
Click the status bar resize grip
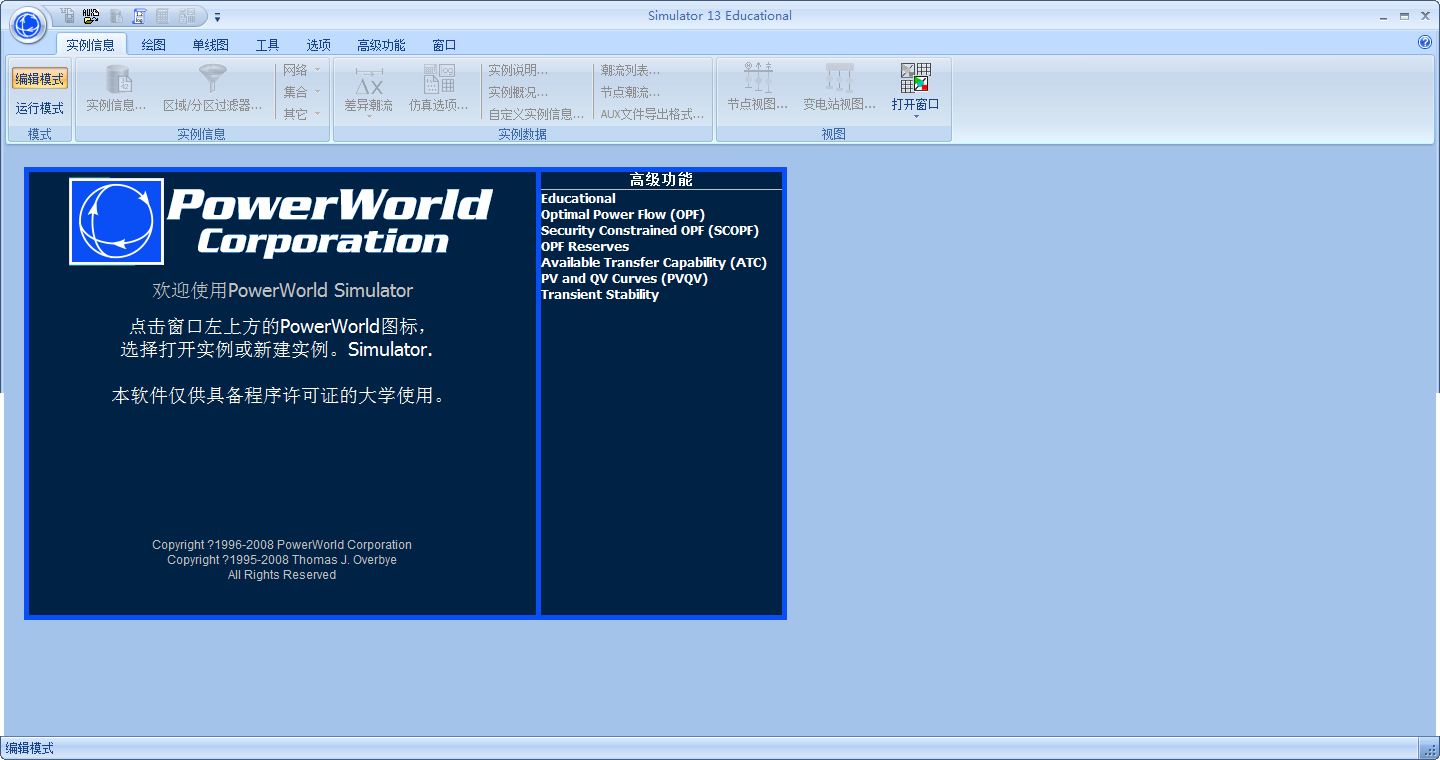tap(1429, 749)
